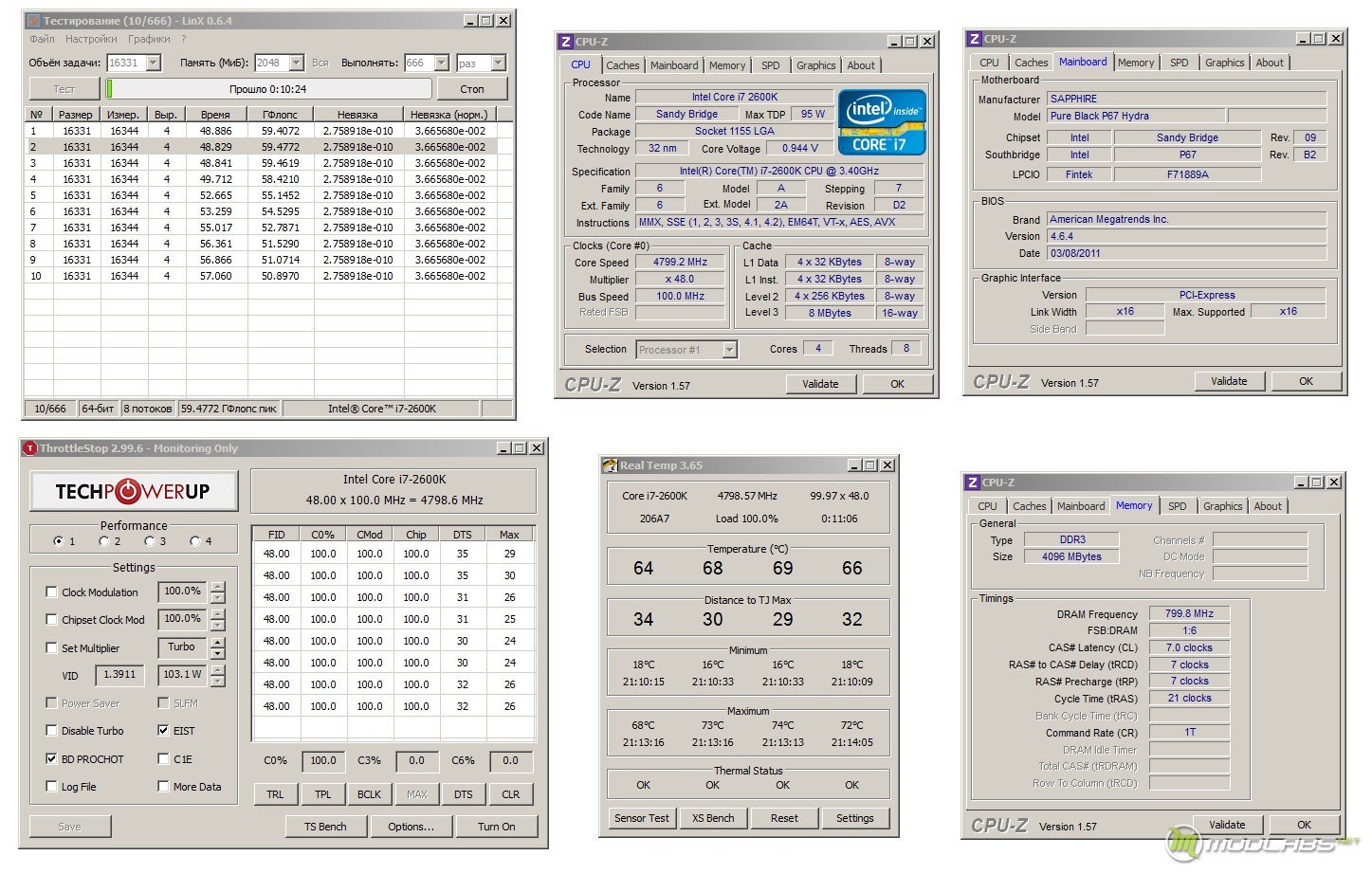
Task: Click the Clock Modulation percent stepper arrows
Action: (218, 592)
